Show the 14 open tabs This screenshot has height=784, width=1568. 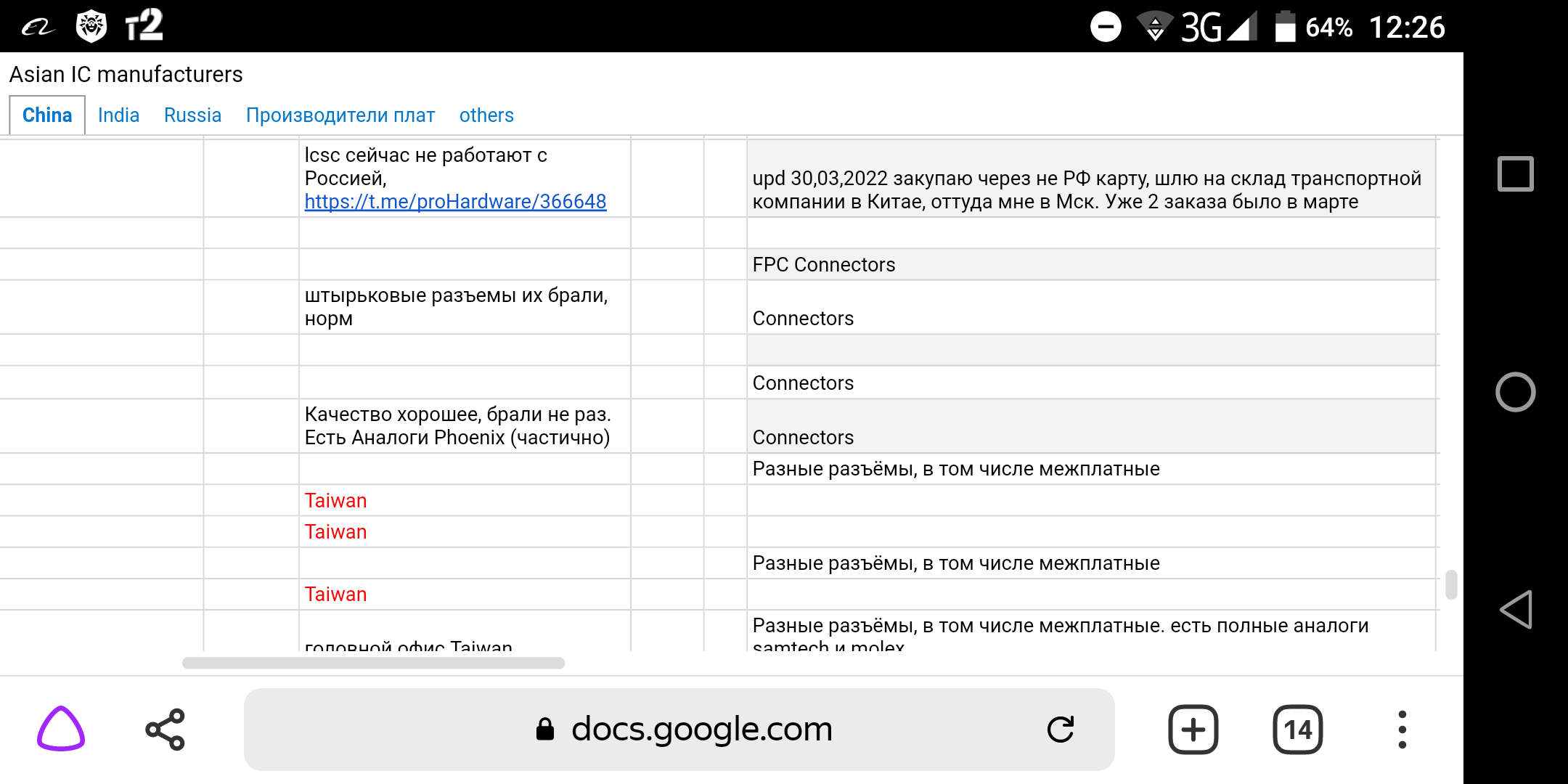1297,730
